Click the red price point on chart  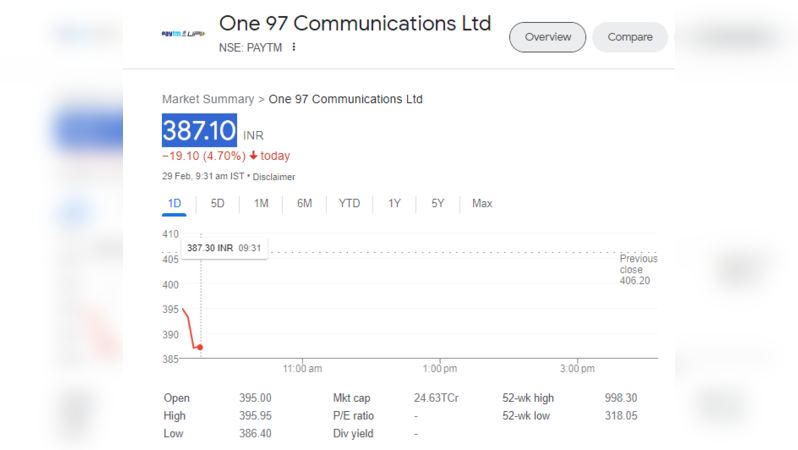[200, 347]
